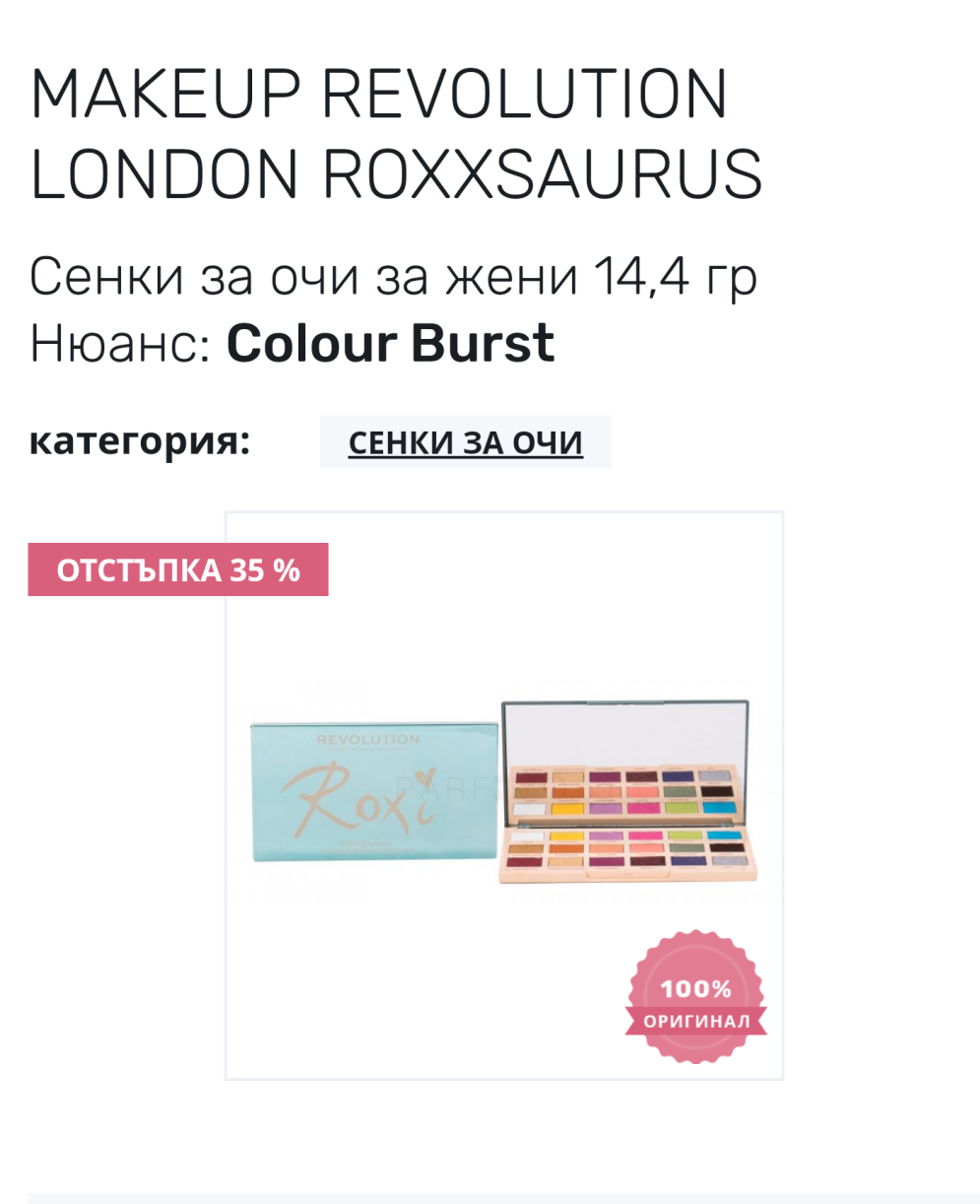980x1204 pixels.
Task: Open the closed turquoise palette box image
Action: (x=373, y=792)
